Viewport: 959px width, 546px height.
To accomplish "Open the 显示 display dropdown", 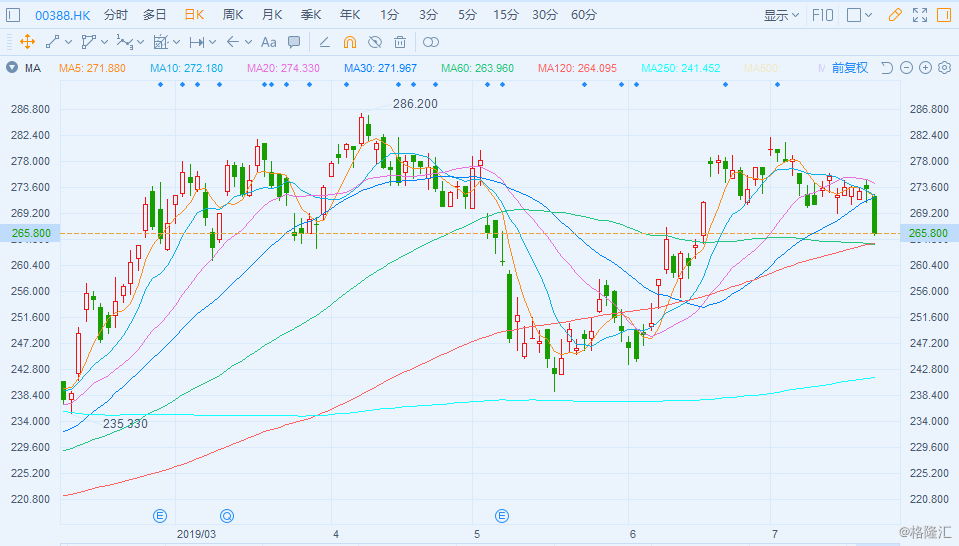I will tap(781, 15).
